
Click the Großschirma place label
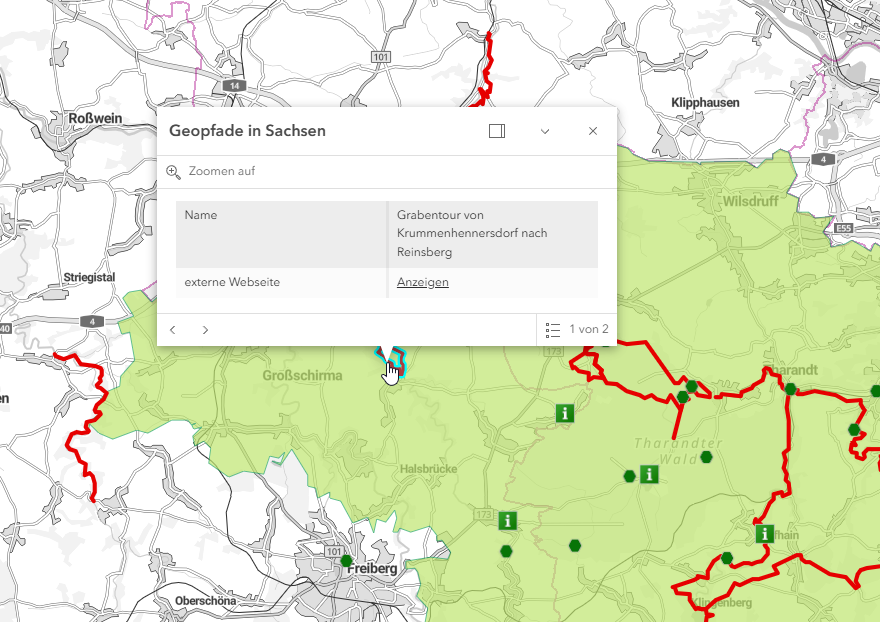pyautogui.click(x=302, y=376)
